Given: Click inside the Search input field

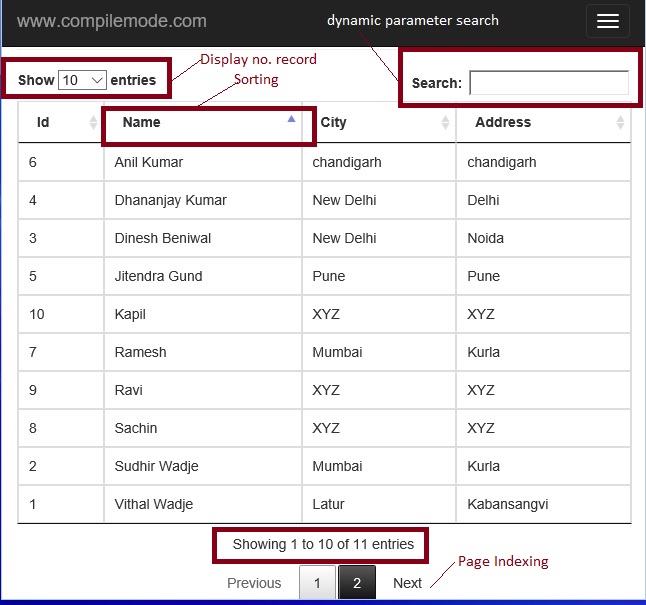Looking at the screenshot, I should [549, 83].
